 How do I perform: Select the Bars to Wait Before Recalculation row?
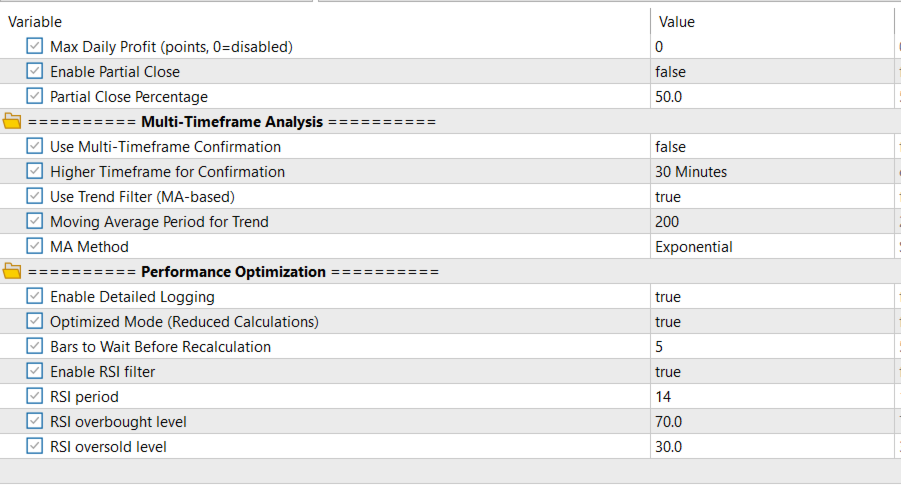pyautogui.click(x=160, y=347)
